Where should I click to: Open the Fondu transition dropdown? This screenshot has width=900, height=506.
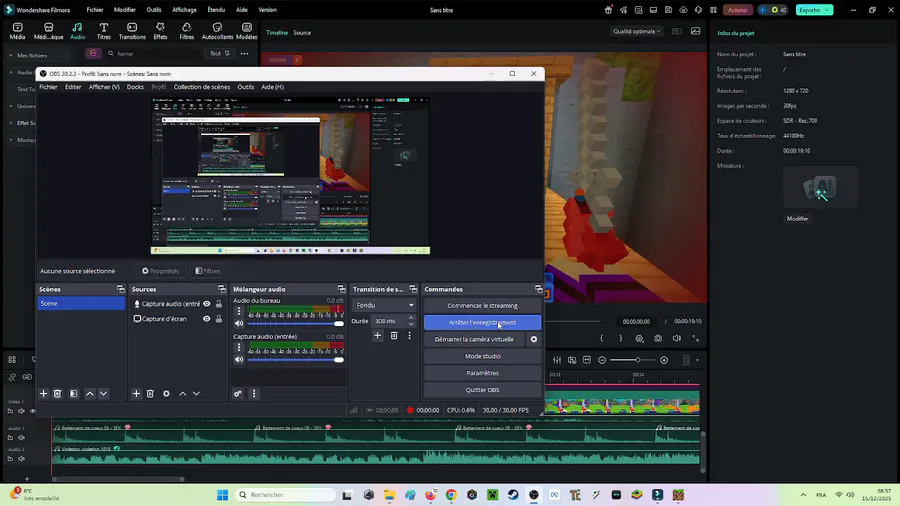point(384,305)
